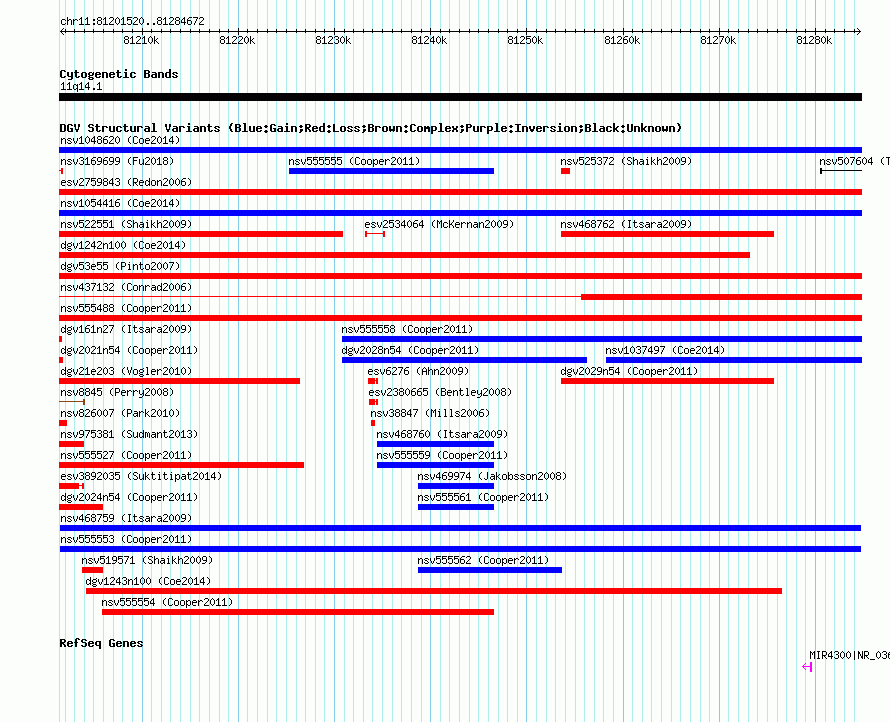Open nsv555527 (Cooper2011) label
Screen dimensions: 890x722
[126, 455]
